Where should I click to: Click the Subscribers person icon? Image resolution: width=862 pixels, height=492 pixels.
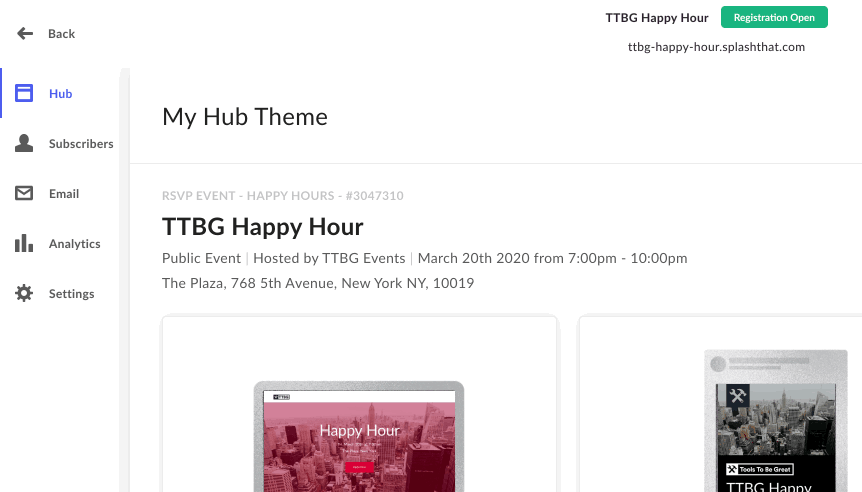pyautogui.click(x=24, y=143)
